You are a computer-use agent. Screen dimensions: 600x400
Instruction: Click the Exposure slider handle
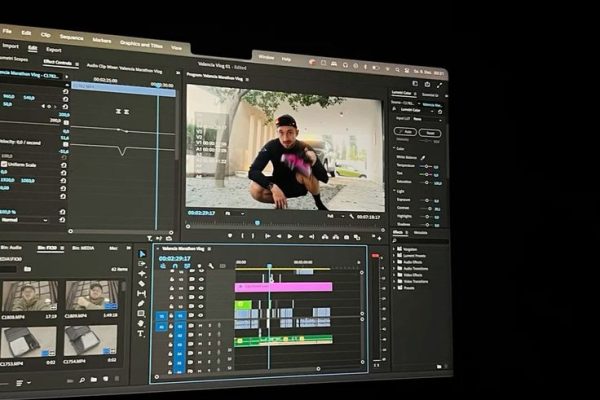[x=427, y=200]
